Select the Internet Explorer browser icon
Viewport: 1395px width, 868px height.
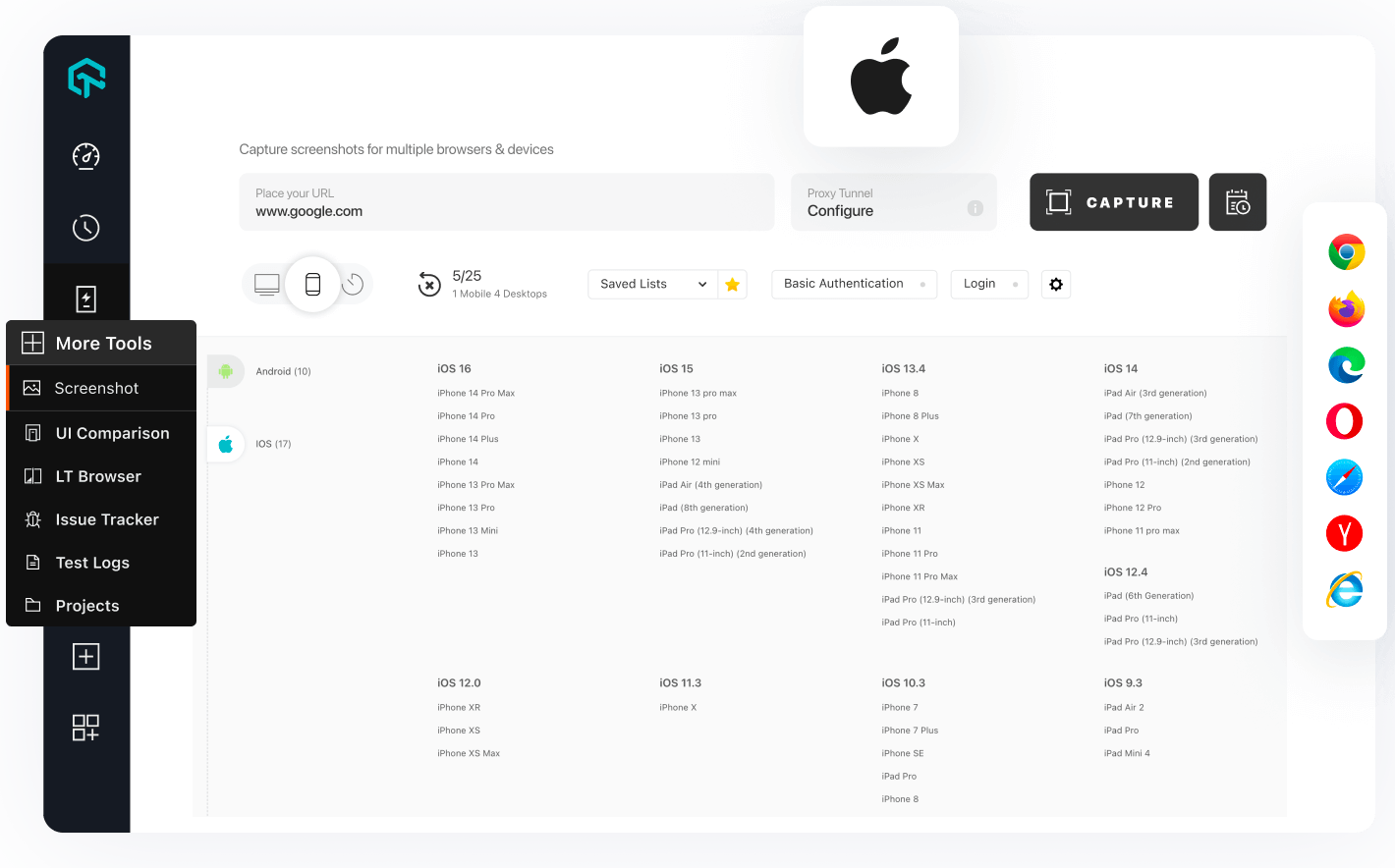(x=1345, y=589)
